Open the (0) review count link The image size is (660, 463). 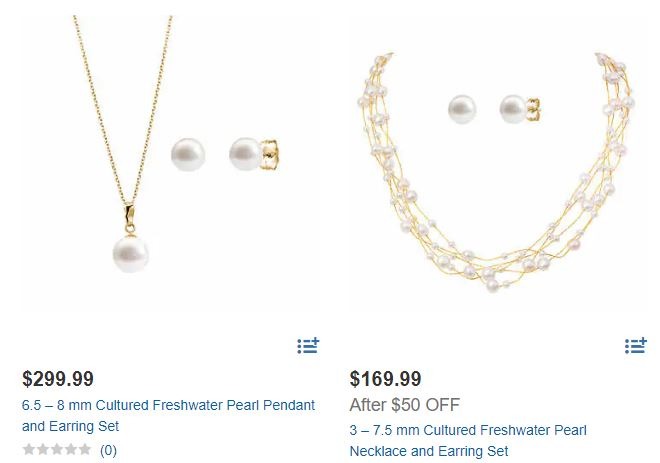pyautogui.click(x=108, y=450)
